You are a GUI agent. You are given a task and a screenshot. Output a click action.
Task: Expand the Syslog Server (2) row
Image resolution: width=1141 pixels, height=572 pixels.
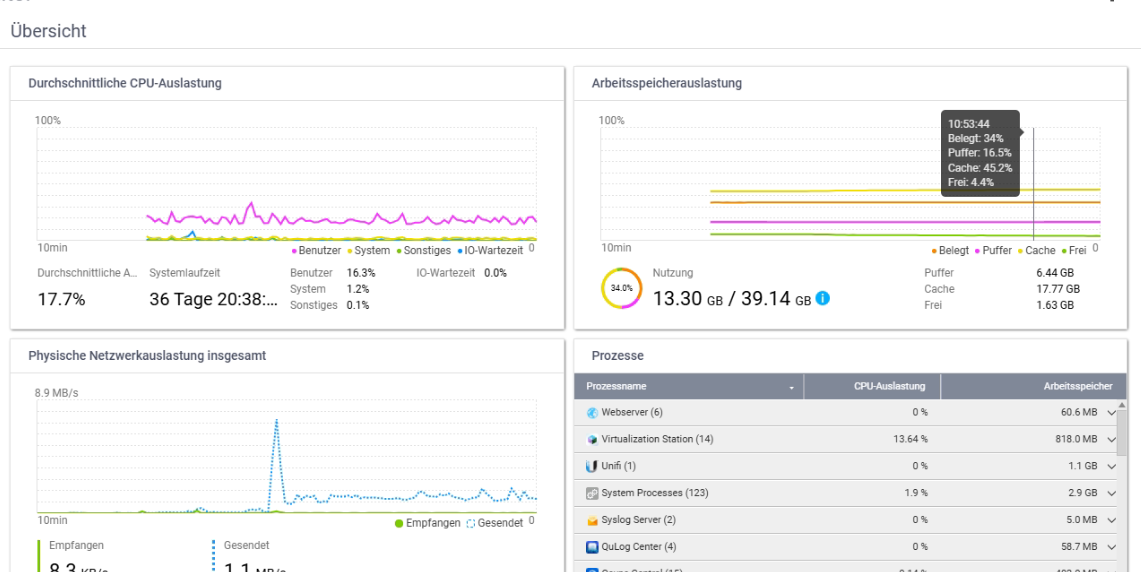coord(1111,520)
